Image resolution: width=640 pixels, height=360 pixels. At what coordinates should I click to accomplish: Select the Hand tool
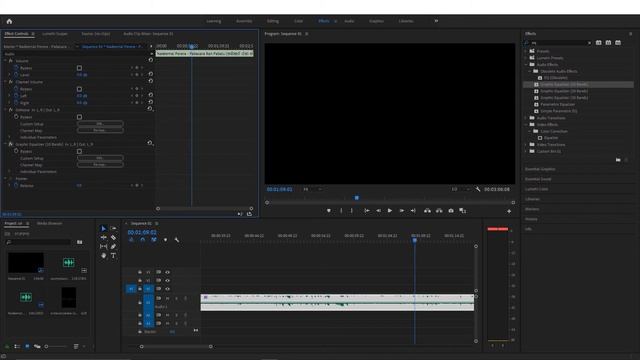[103, 256]
